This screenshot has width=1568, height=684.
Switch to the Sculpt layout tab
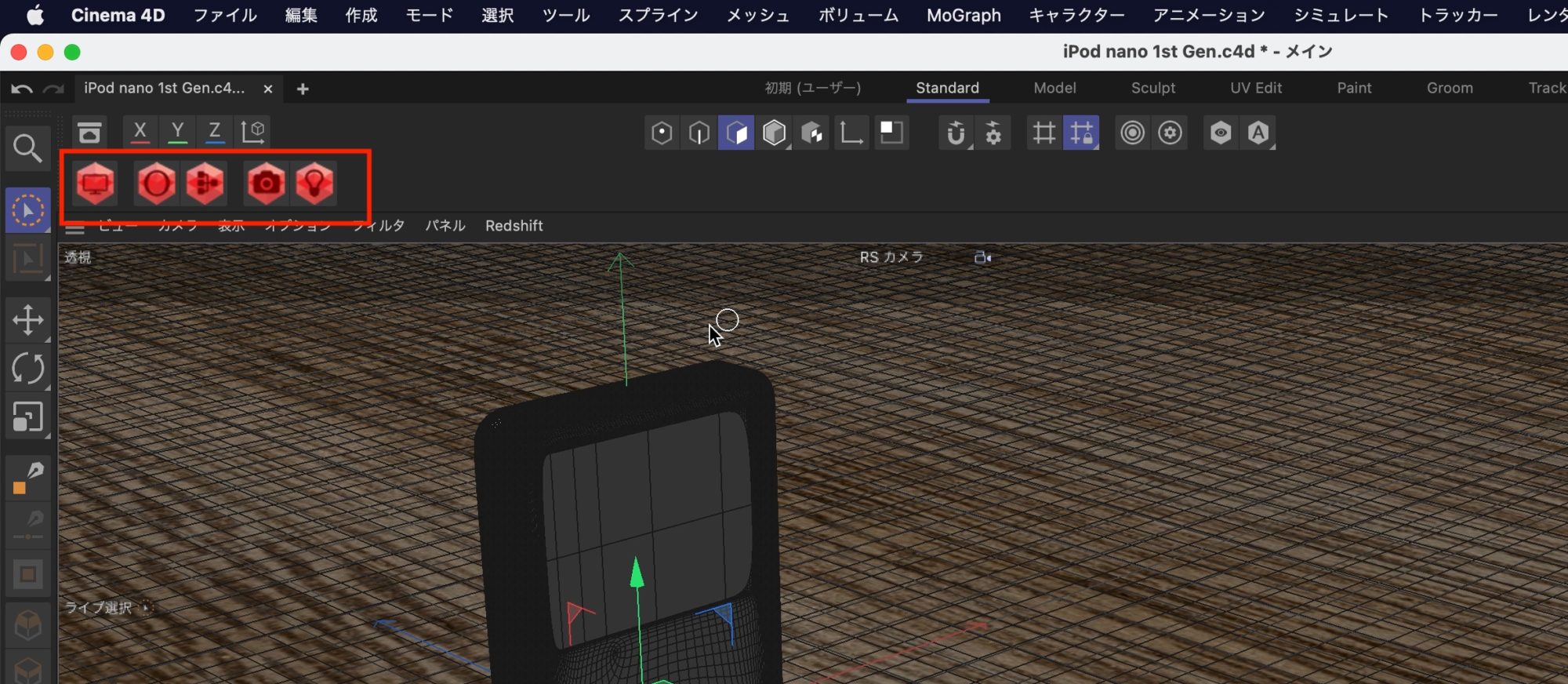1152,88
